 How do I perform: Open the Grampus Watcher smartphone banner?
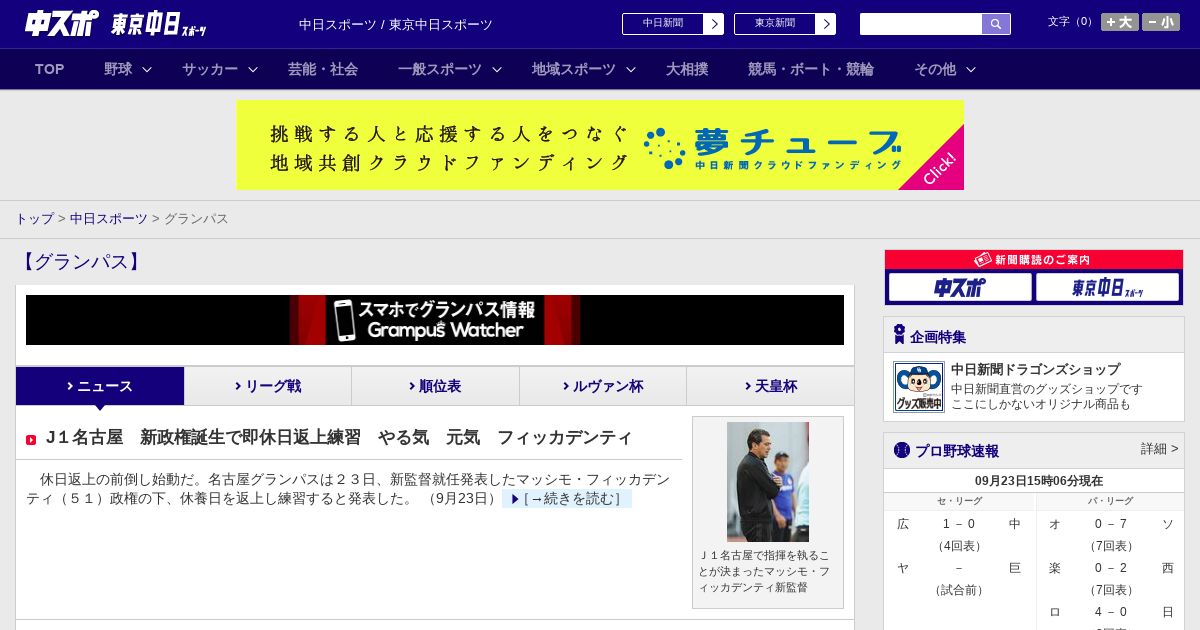[x=435, y=320]
